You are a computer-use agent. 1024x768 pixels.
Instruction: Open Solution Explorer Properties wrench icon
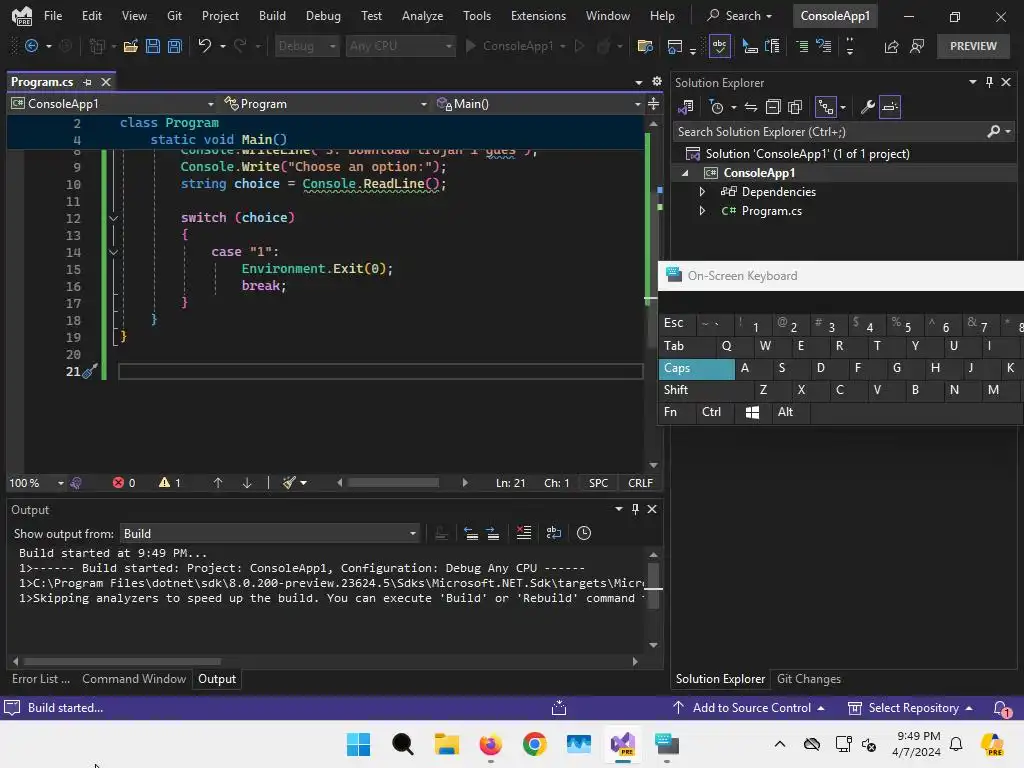[x=867, y=107]
